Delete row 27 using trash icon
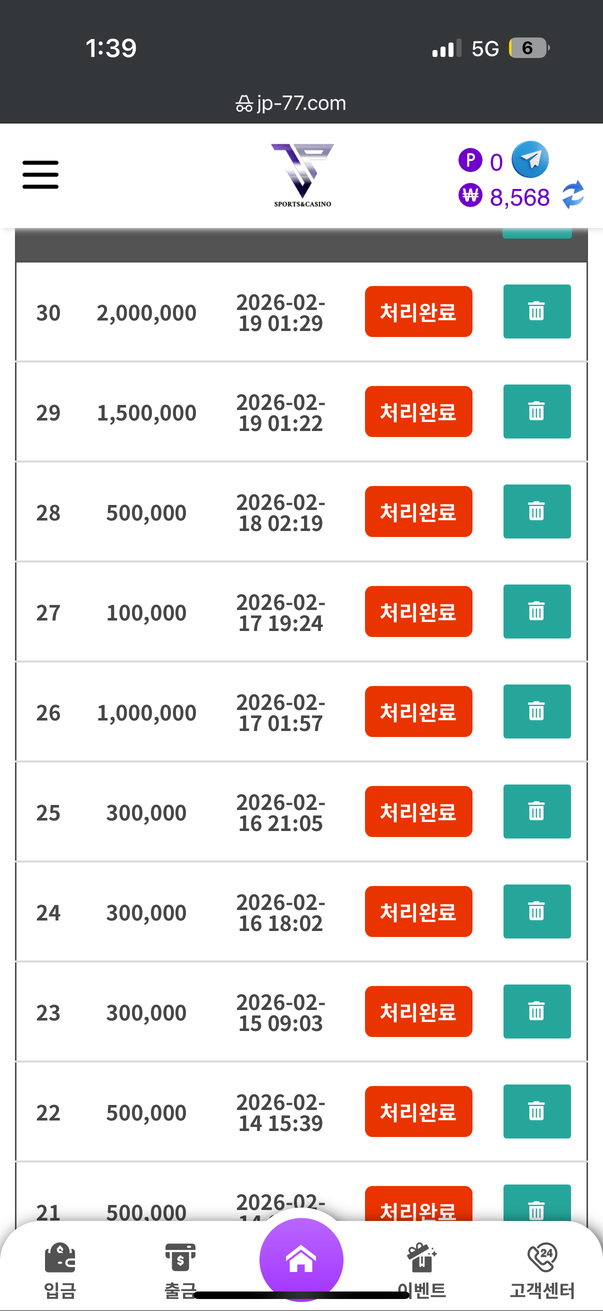603x1311 pixels. (x=536, y=611)
